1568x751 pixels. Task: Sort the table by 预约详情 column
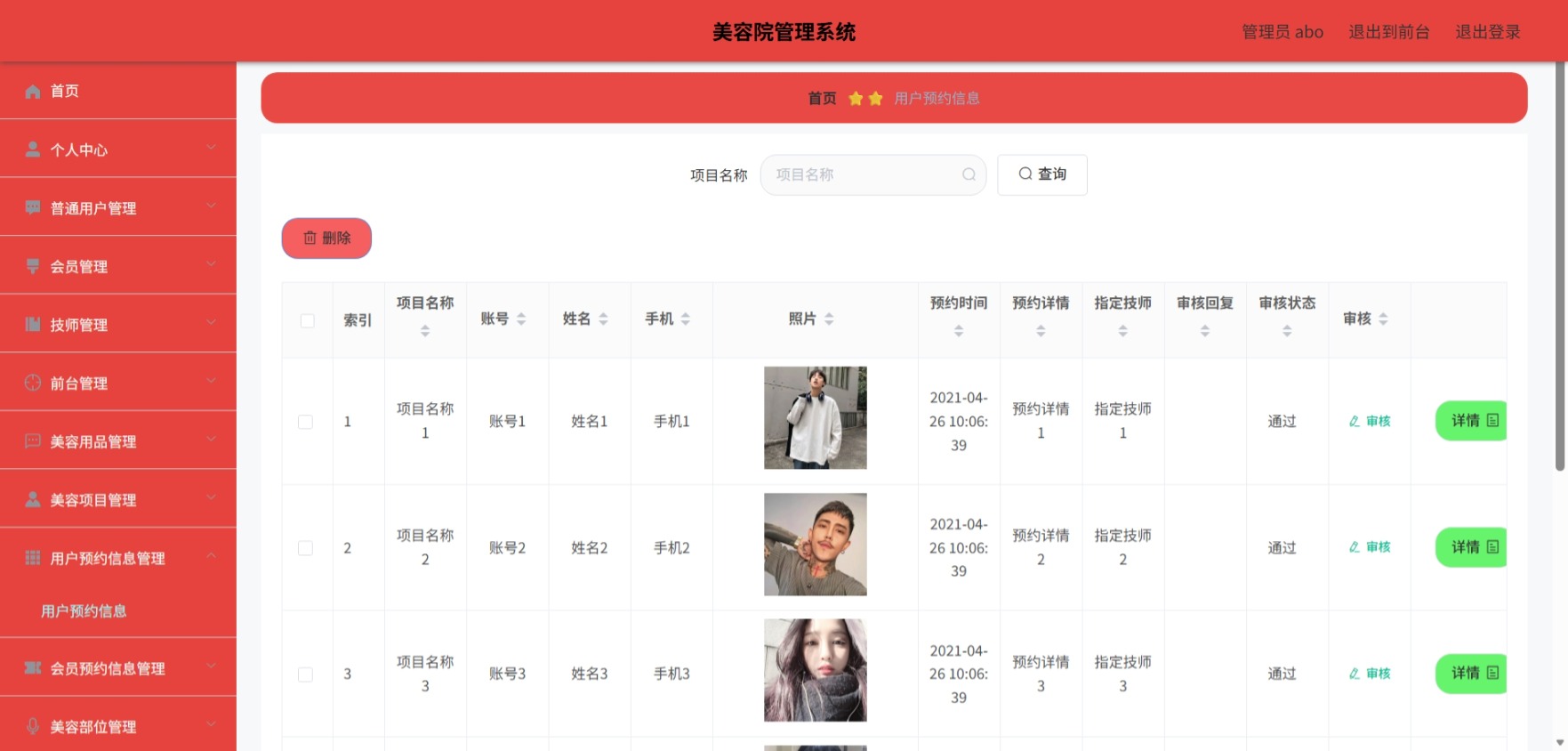(x=1041, y=331)
